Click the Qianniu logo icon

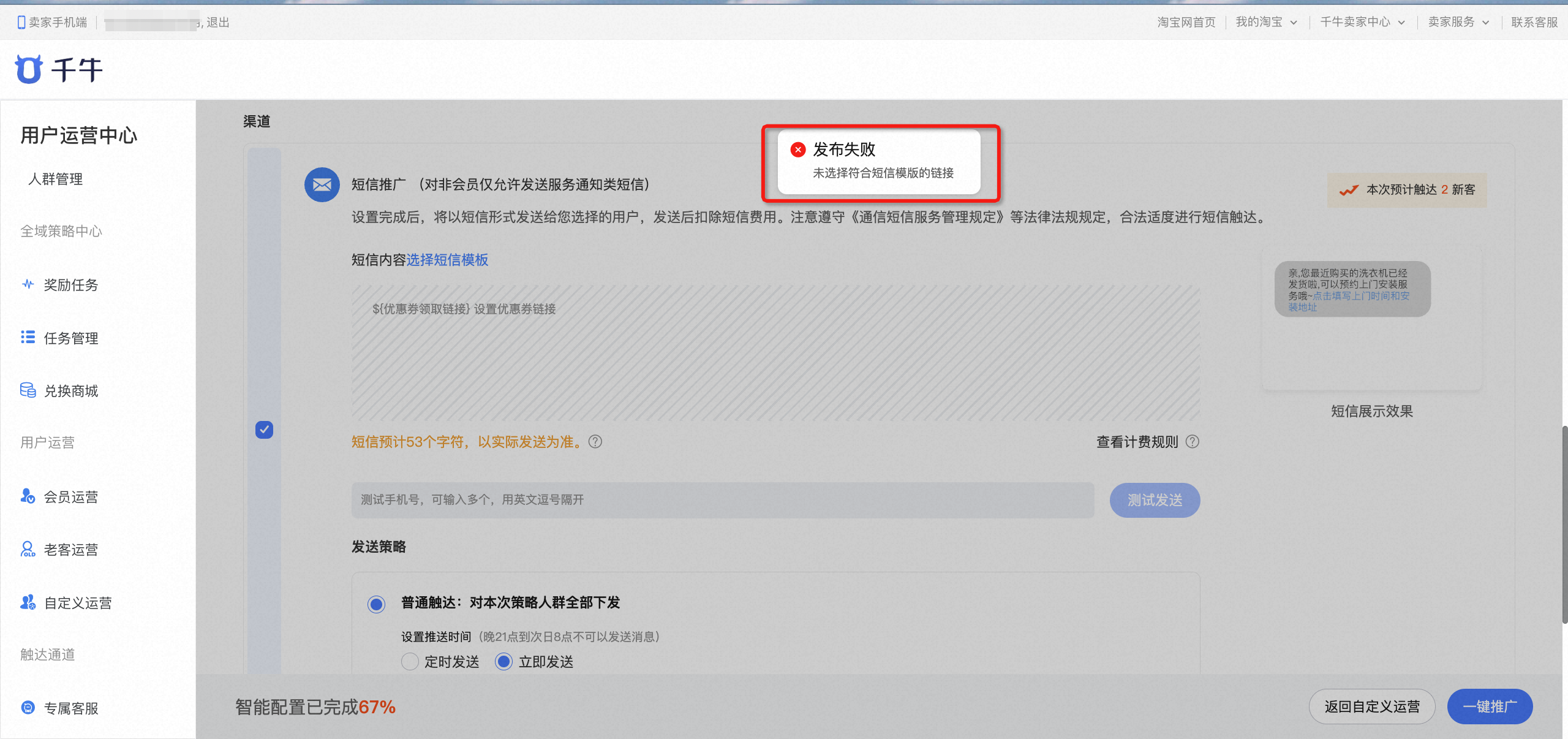(x=29, y=69)
